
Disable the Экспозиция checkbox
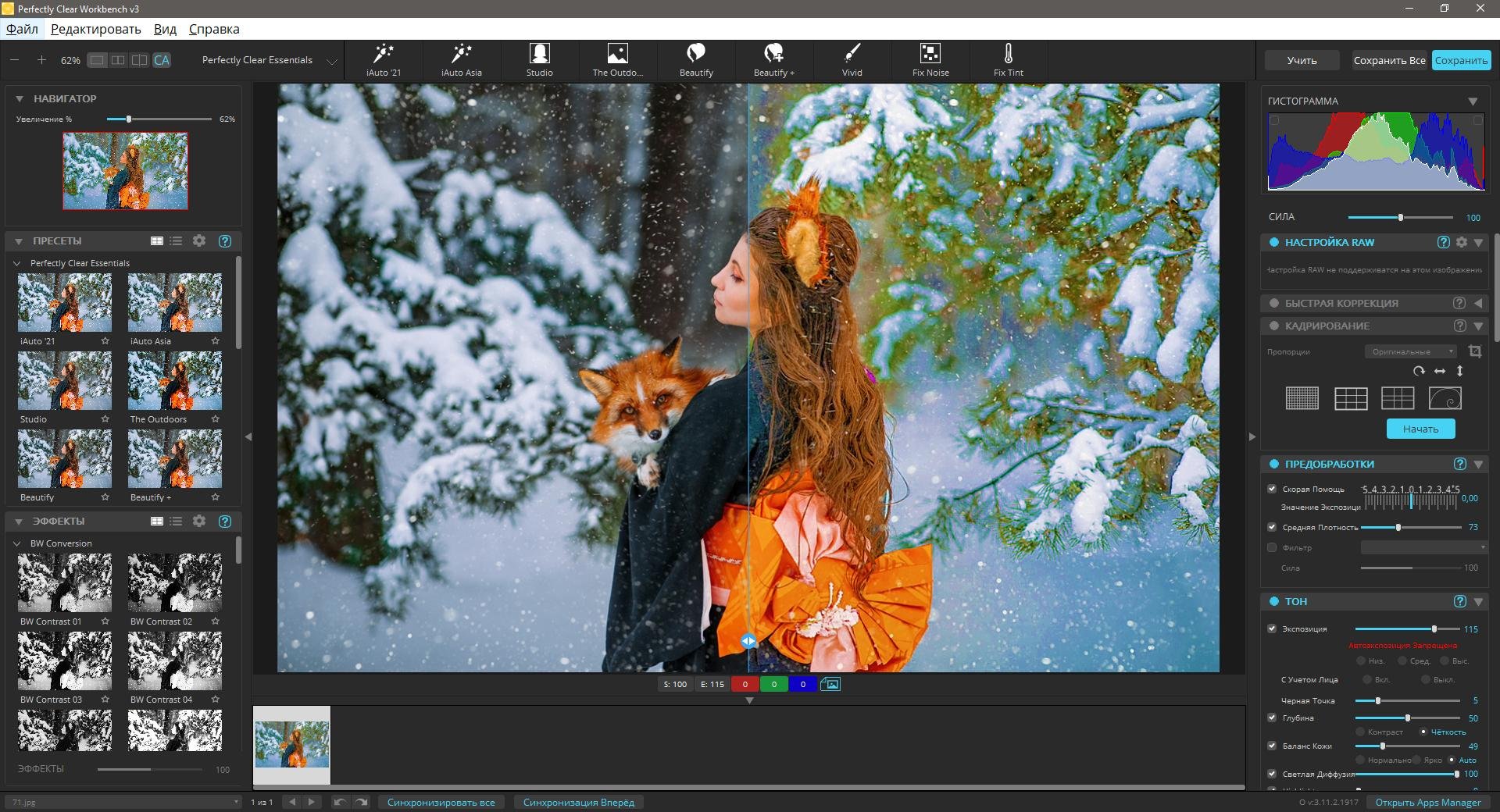click(1272, 629)
